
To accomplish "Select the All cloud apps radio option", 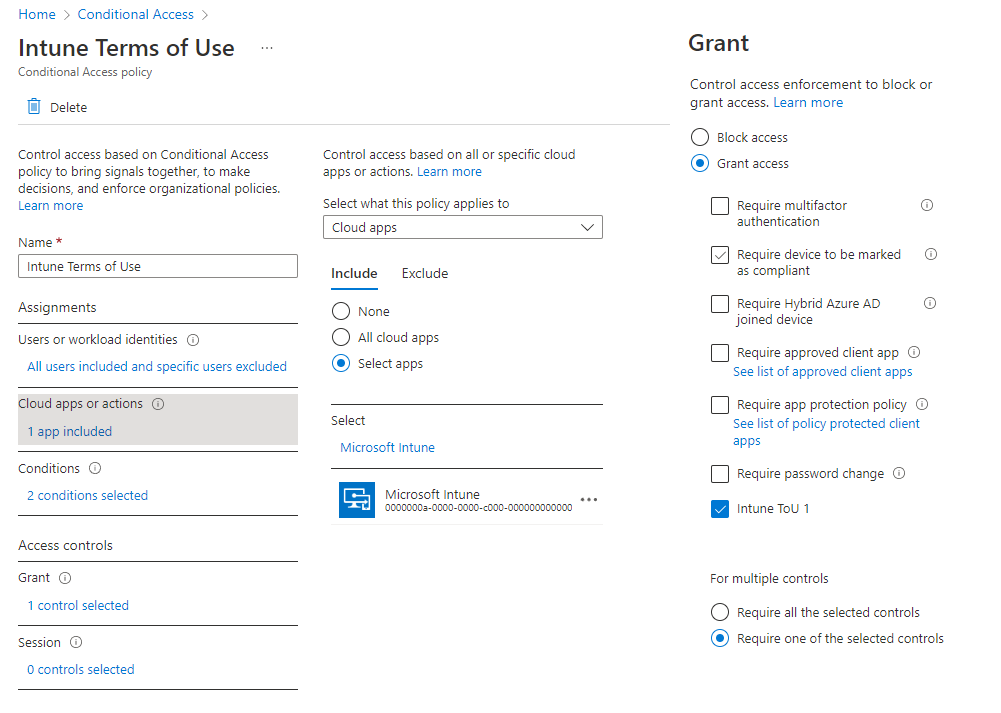I will point(341,338).
